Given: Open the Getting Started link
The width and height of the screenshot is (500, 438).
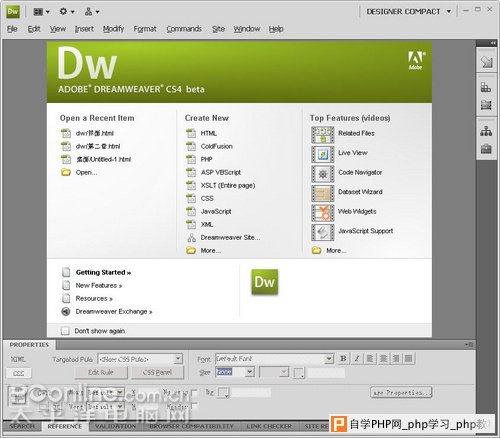Looking at the screenshot, I should [x=103, y=273].
